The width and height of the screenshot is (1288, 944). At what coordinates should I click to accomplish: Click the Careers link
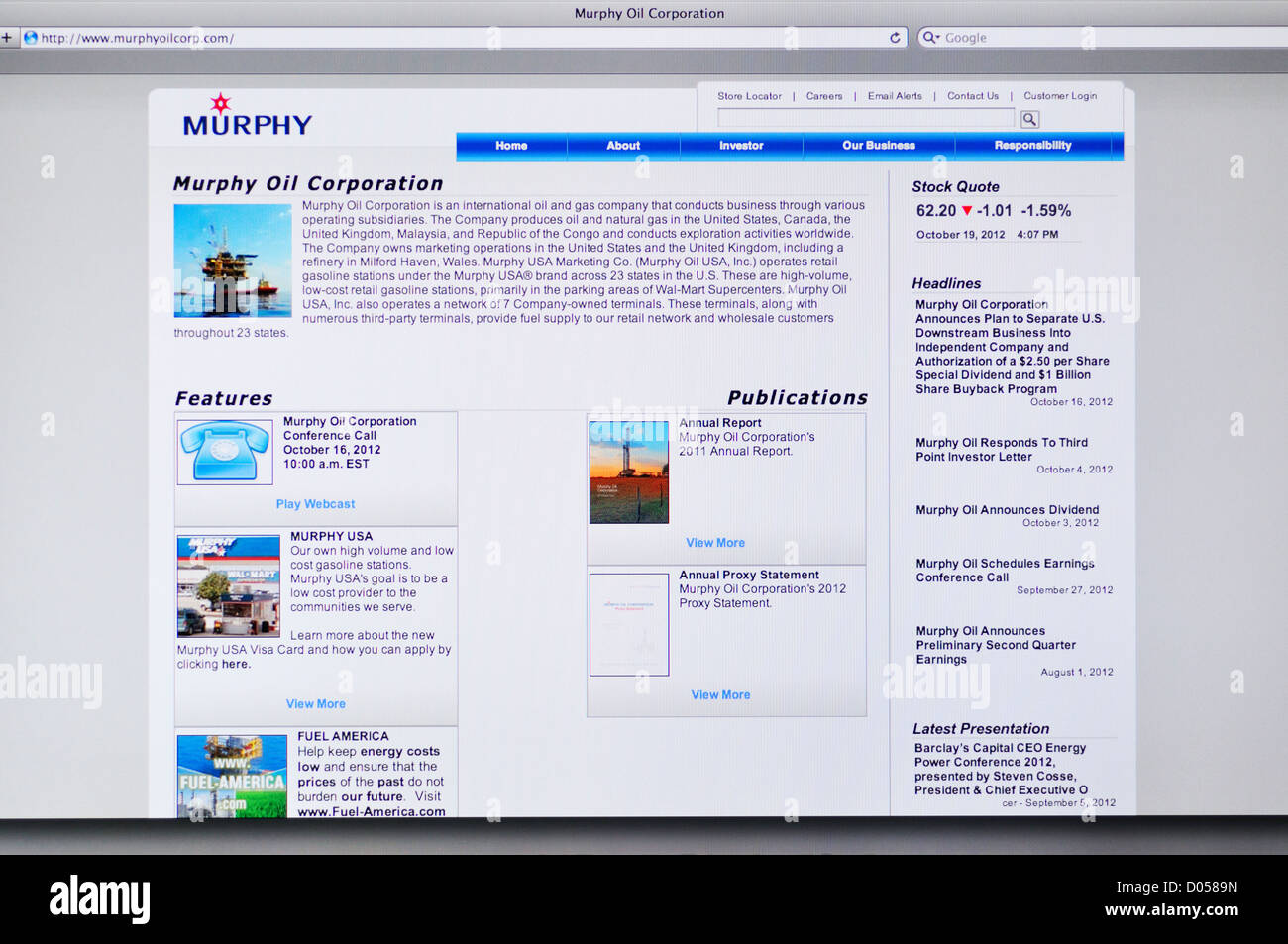tap(824, 96)
